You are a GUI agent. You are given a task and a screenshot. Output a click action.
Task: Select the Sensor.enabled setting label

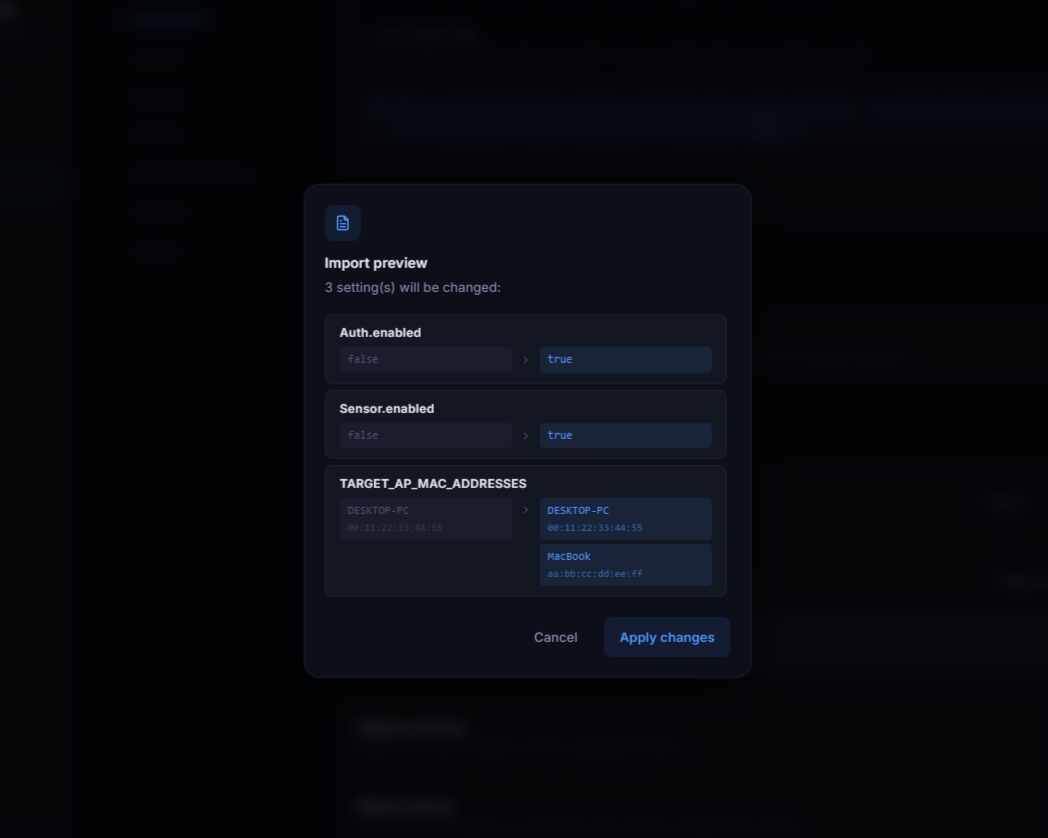(387, 408)
